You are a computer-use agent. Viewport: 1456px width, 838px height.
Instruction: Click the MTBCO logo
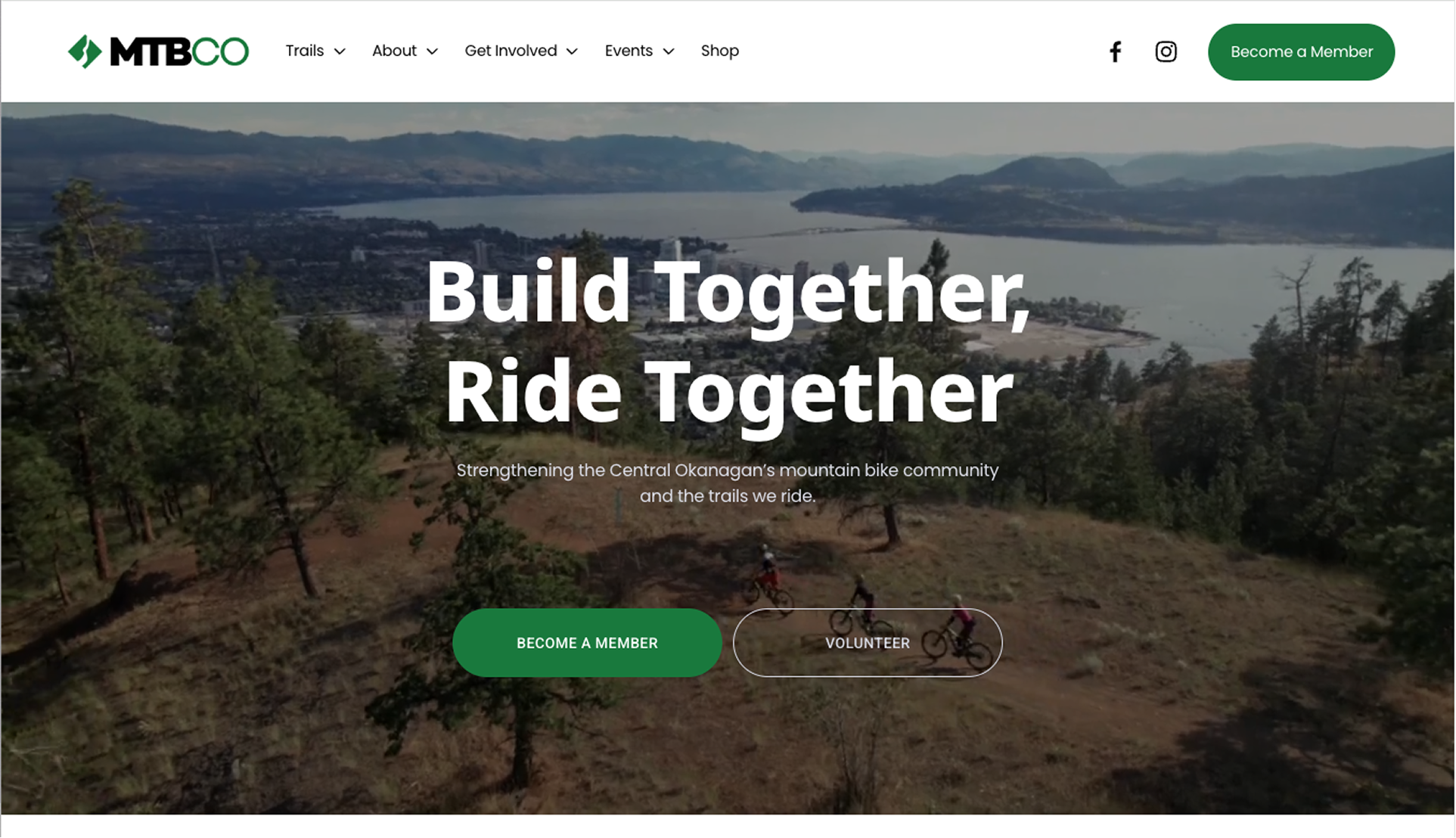158,51
